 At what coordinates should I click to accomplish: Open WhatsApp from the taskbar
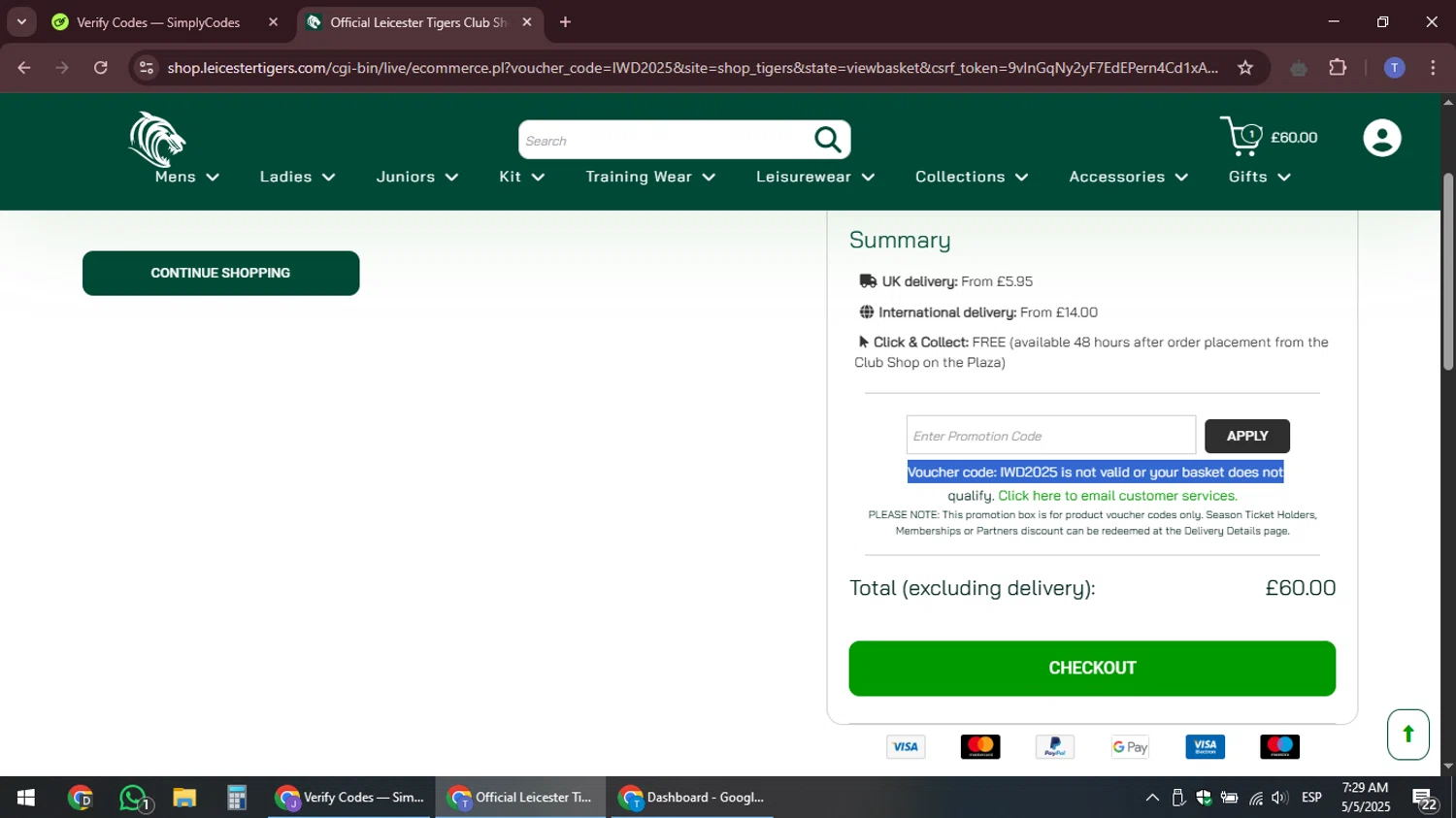coord(133,798)
